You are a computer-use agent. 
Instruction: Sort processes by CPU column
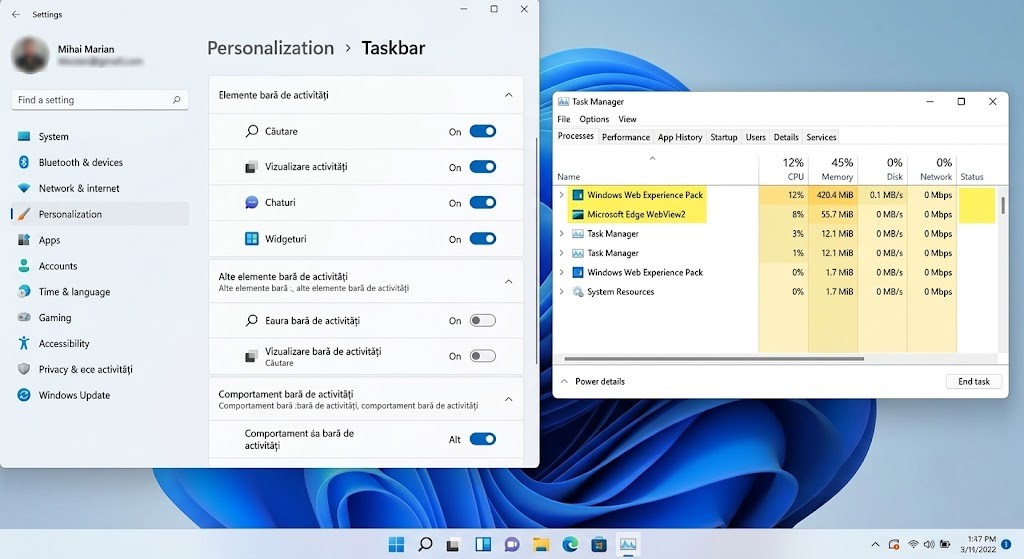tap(784, 168)
